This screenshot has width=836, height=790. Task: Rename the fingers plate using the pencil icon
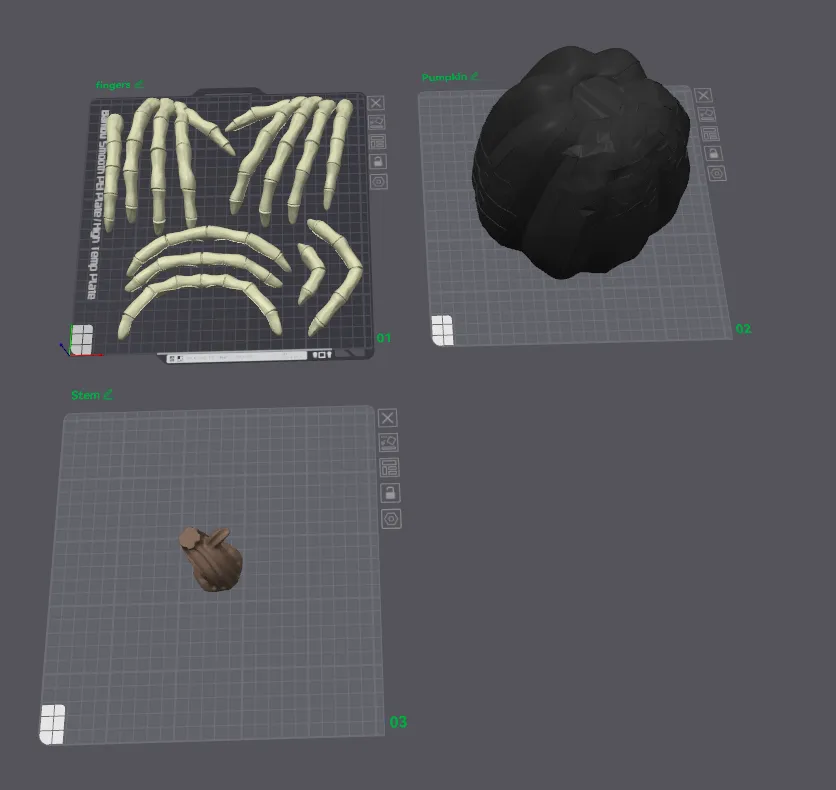point(139,83)
